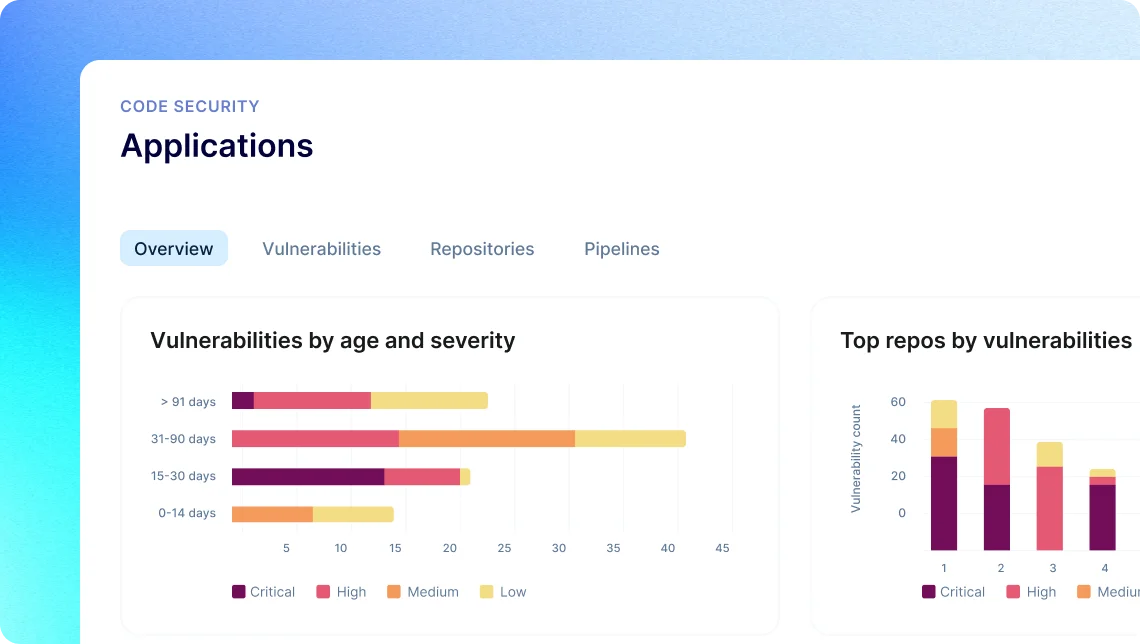The image size is (1140, 644).
Task: Click the High segment of > 91 days bar
Action: click(x=312, y=401)
